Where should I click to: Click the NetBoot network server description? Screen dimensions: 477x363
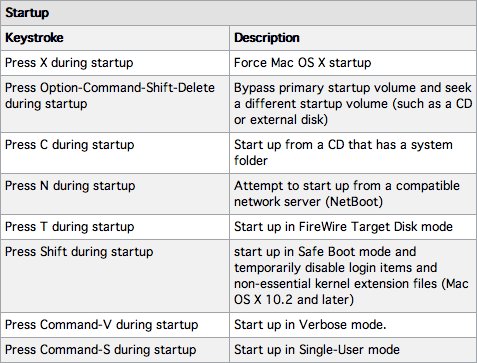pyautogui.click(x=347, y=194)
